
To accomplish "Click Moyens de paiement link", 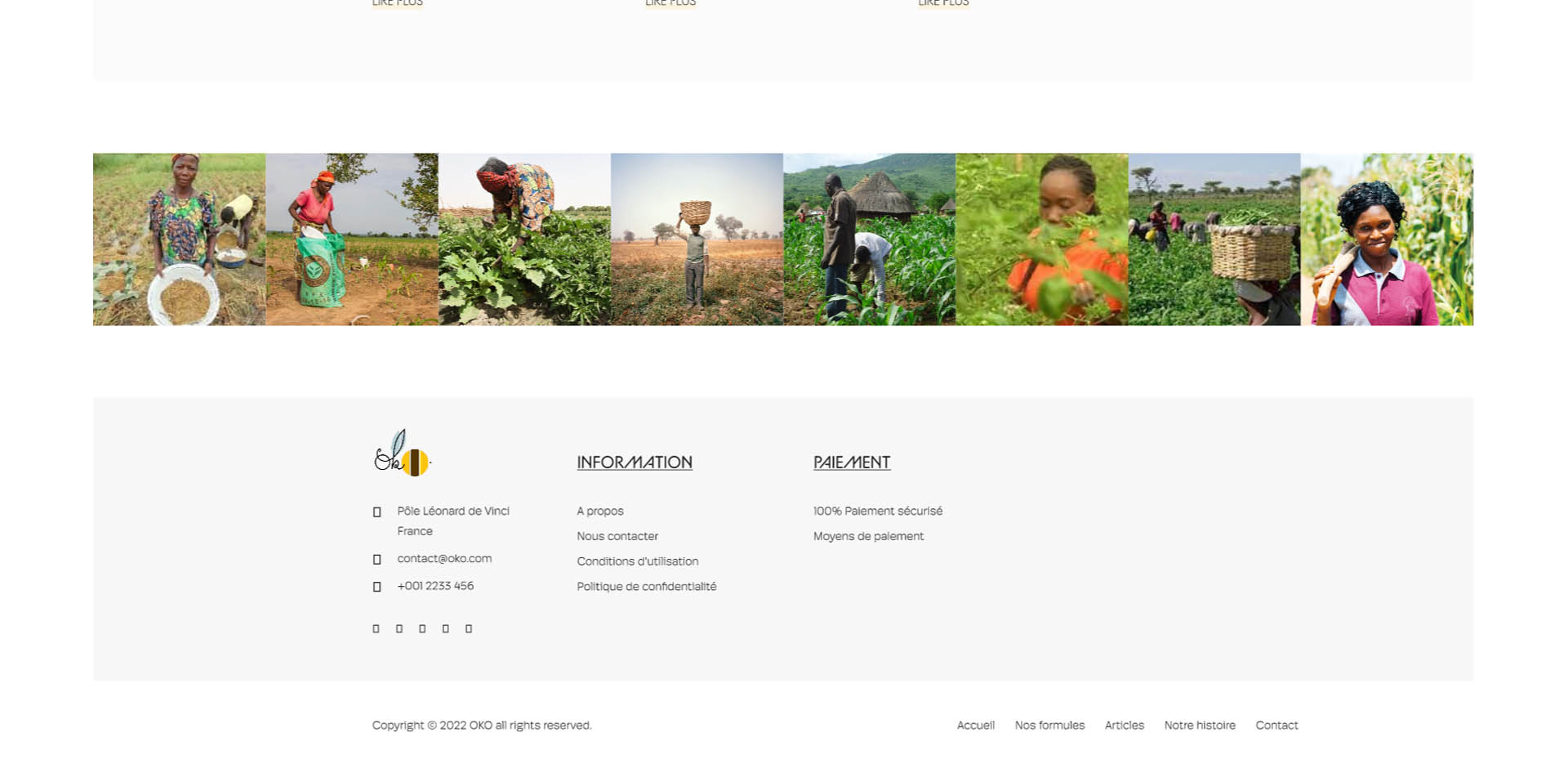I will (x=868, y=536).
